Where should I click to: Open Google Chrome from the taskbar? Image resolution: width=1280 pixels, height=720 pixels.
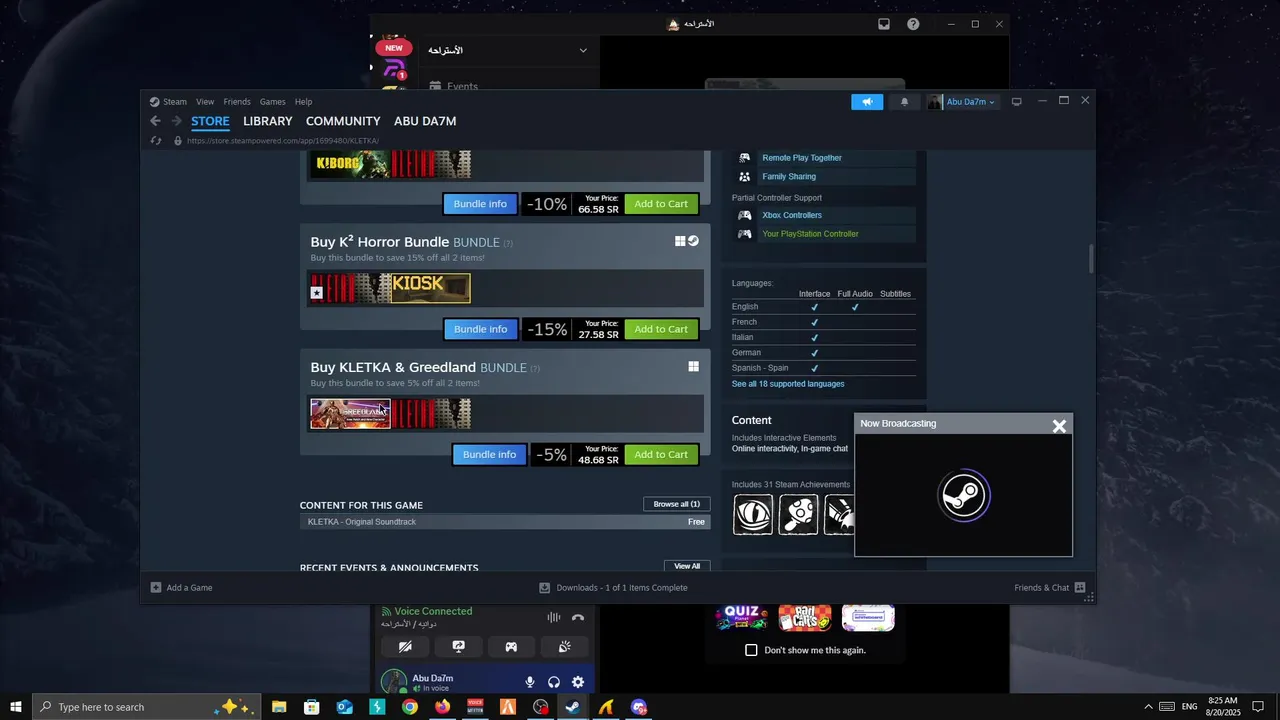coord(410,707)
